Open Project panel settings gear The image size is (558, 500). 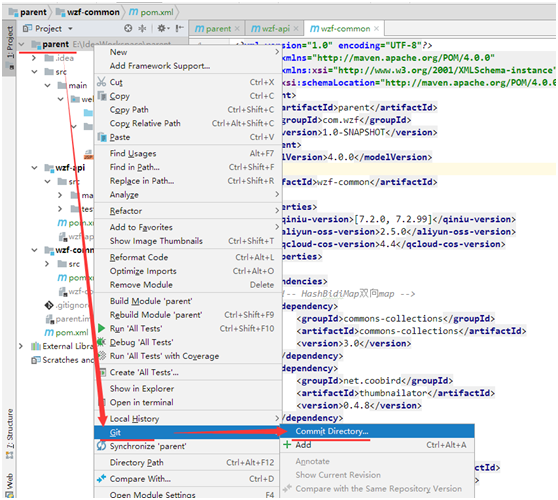click(x=163, y=28)
